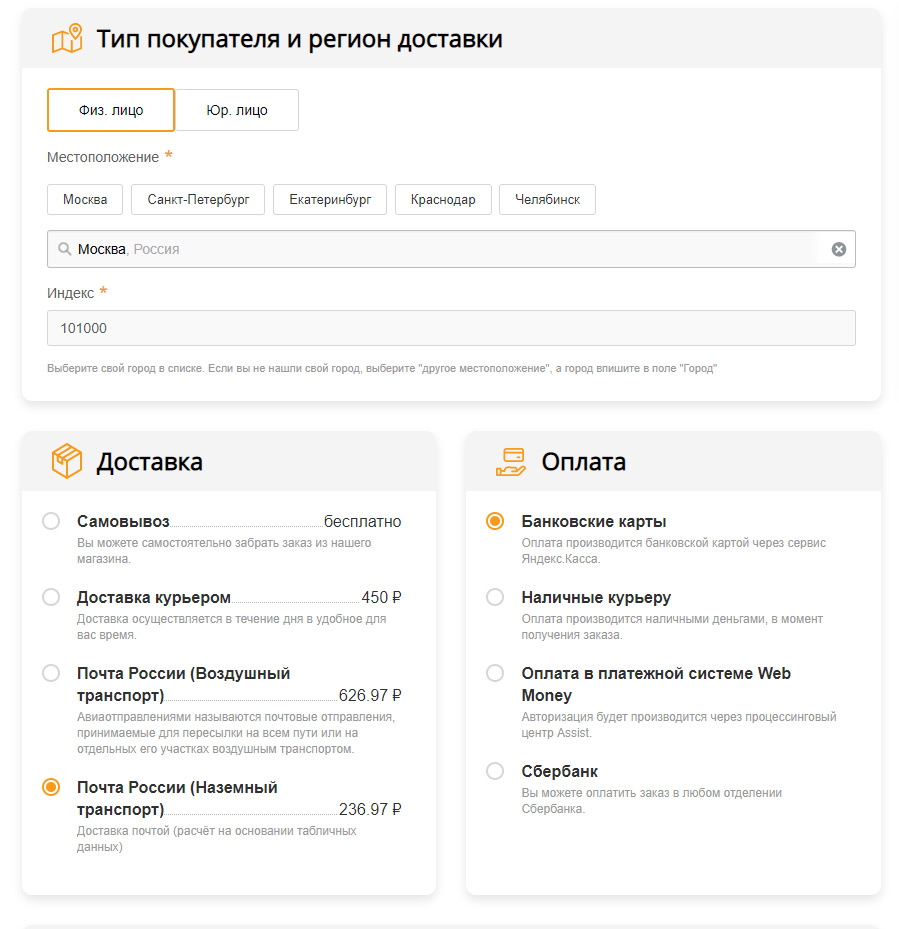This screenshot has width=899, height=929.
Task: Clear the city field using the X icon
Action: click(x=838, y=248)
